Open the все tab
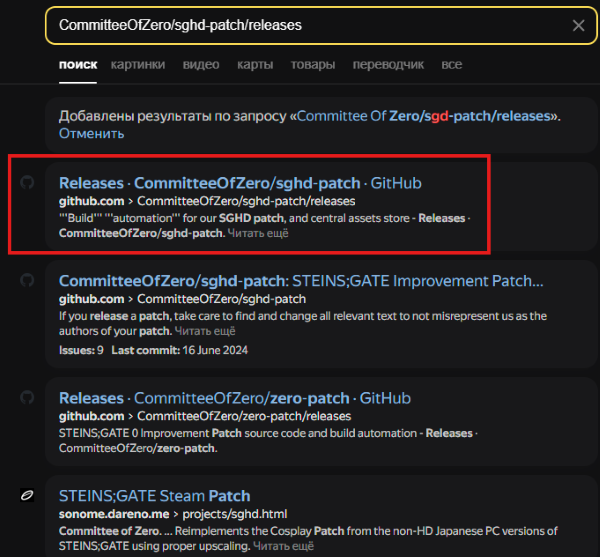The image size is (600, 557). [x=452, y=65]
